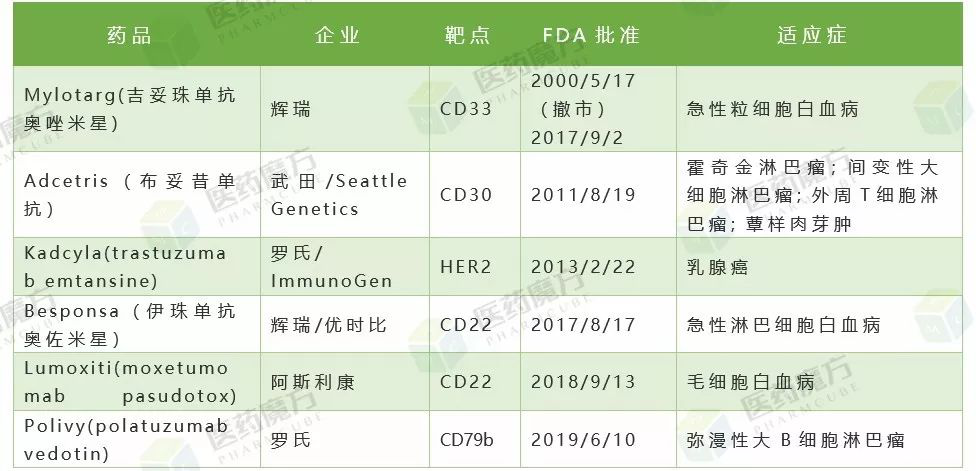Viewport: 976px width, 471px height.
Task: Click the Lumoxiti moxetumomab pasudotox cell
Action: (x=136, y=381)
